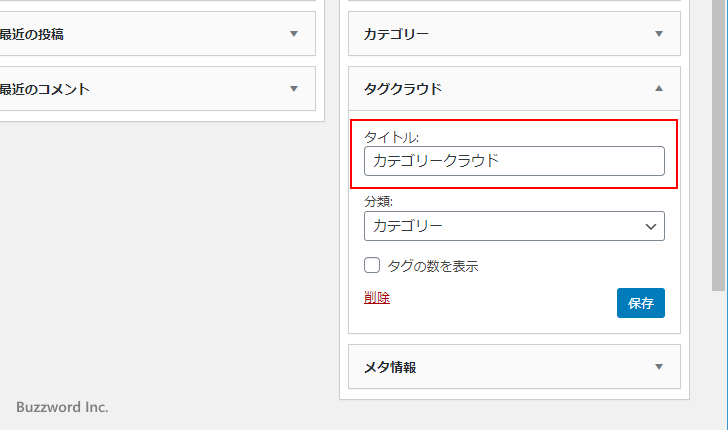Click the 分類: field label
The height and width of the screenshot is (430, 728).
pos(379,201)
